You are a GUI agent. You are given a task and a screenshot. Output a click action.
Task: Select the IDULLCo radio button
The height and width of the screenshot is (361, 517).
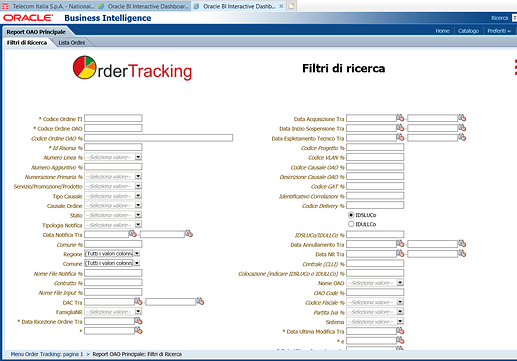[351, 224]
